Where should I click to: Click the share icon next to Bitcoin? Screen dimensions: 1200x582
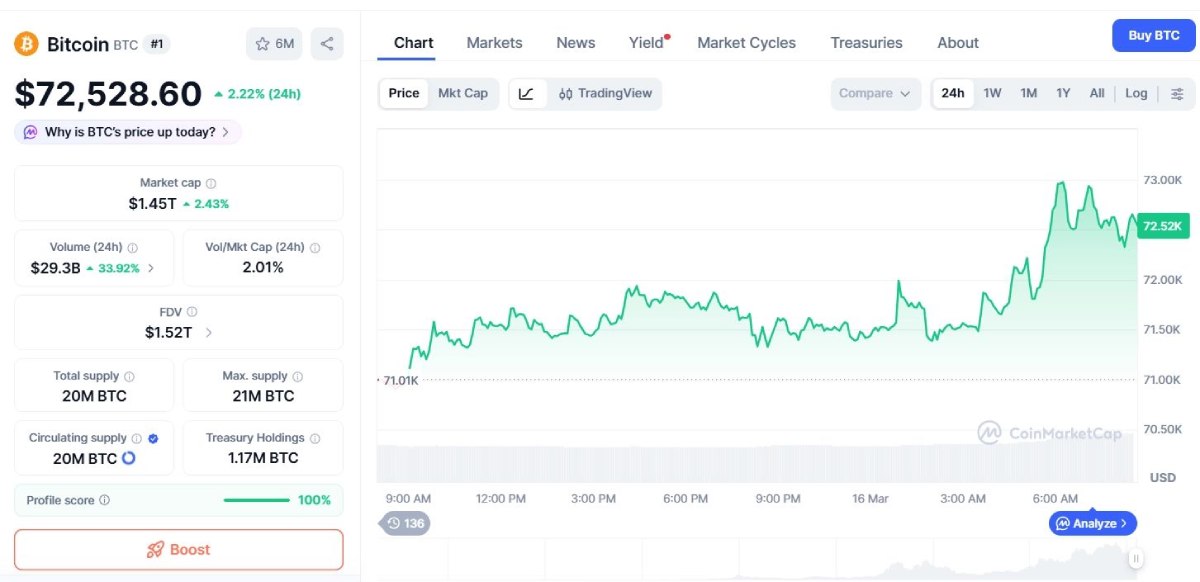pyautogui.click(x=327, y=44)
